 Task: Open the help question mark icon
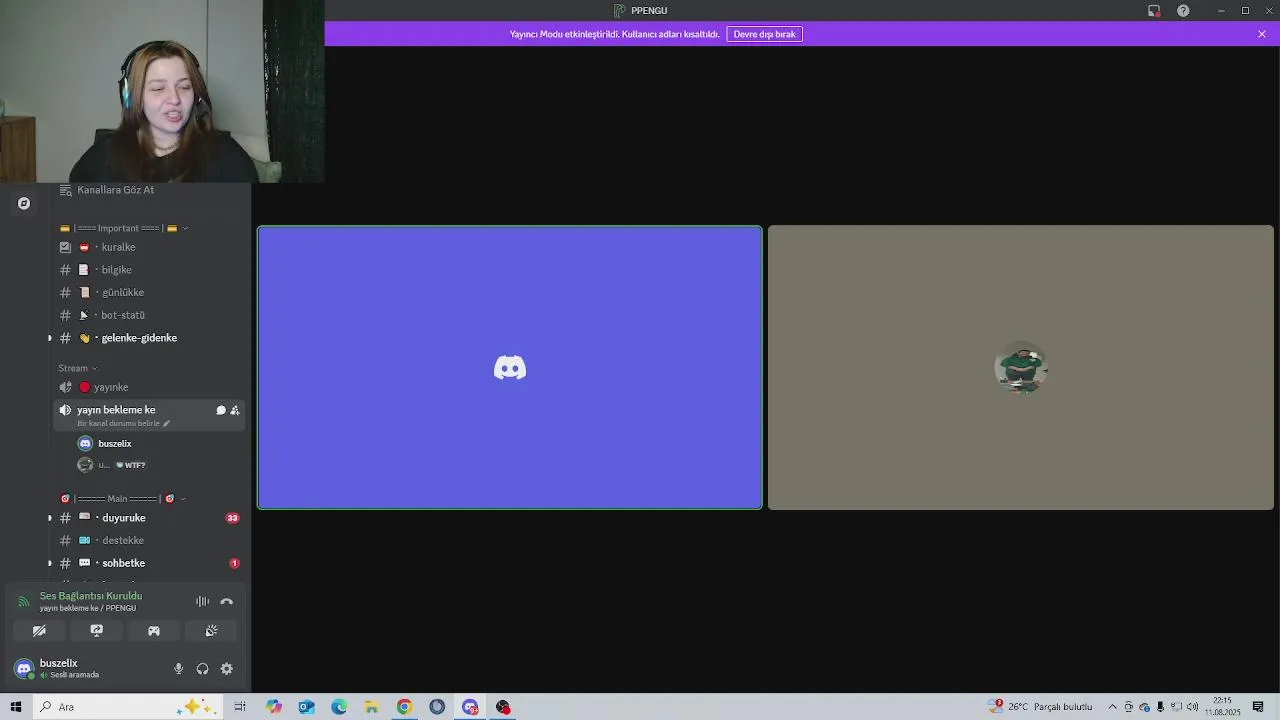click(x=1183, y=11)
